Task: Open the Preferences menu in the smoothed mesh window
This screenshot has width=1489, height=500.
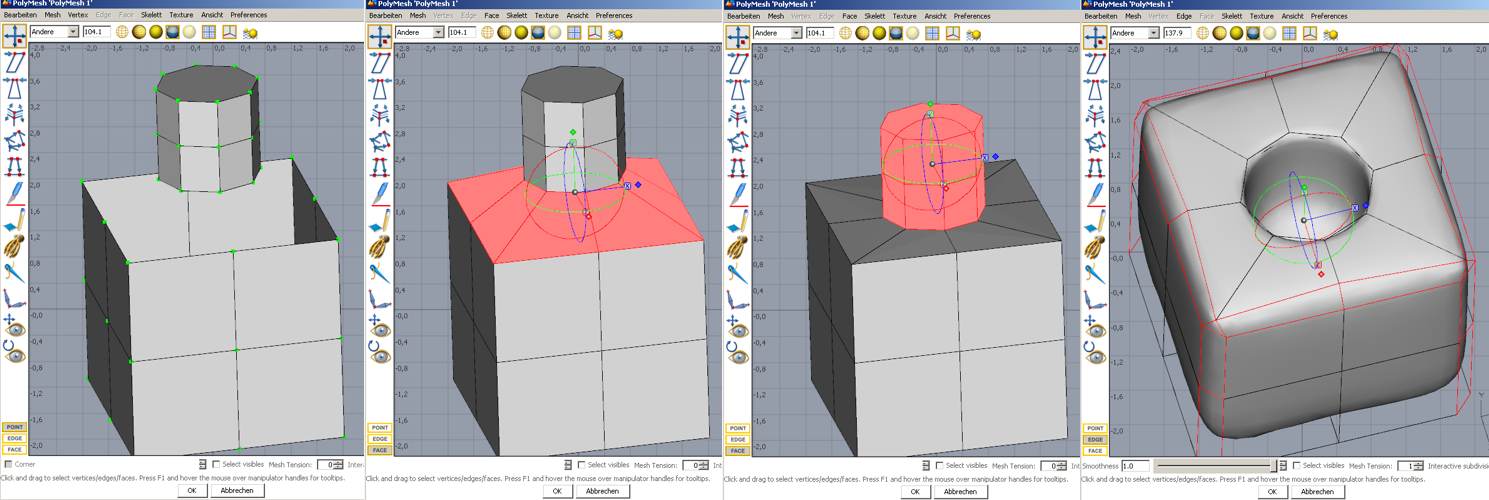Action: click(x=1328, y=16)
